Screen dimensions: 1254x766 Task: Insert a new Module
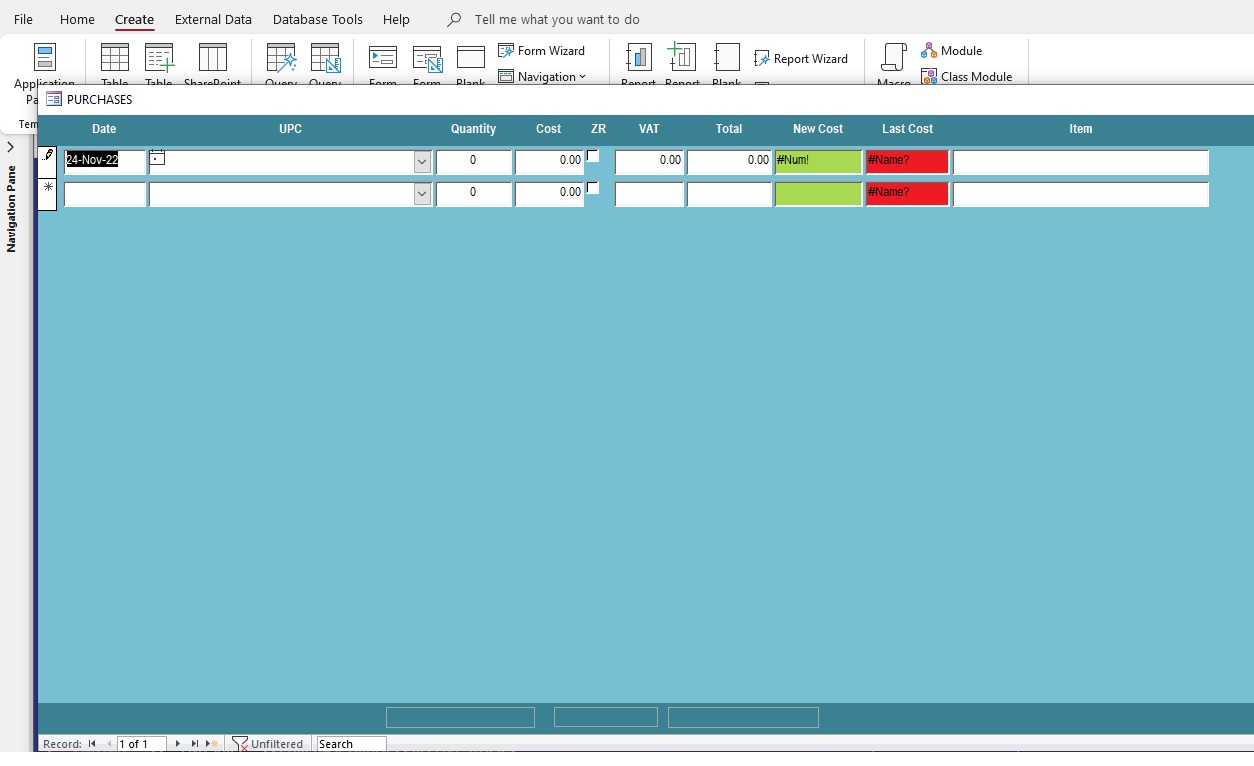point(952,50)
